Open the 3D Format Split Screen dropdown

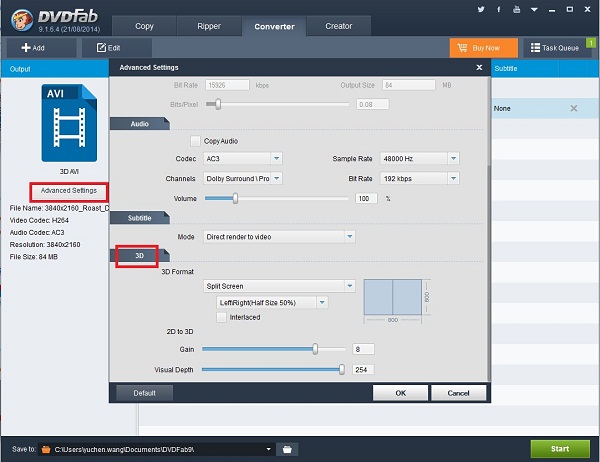279,286
